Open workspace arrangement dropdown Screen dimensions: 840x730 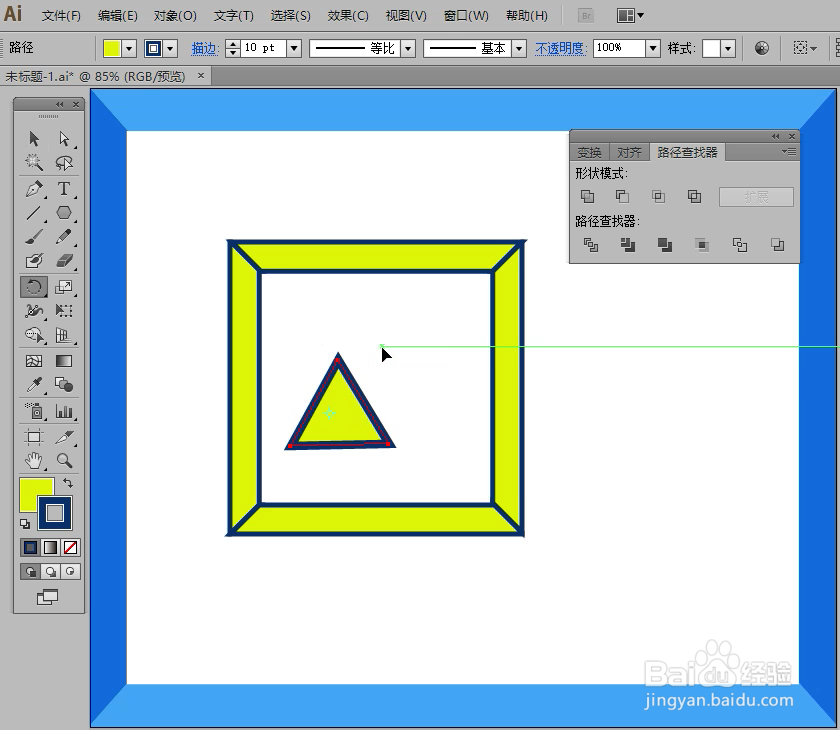630,16
